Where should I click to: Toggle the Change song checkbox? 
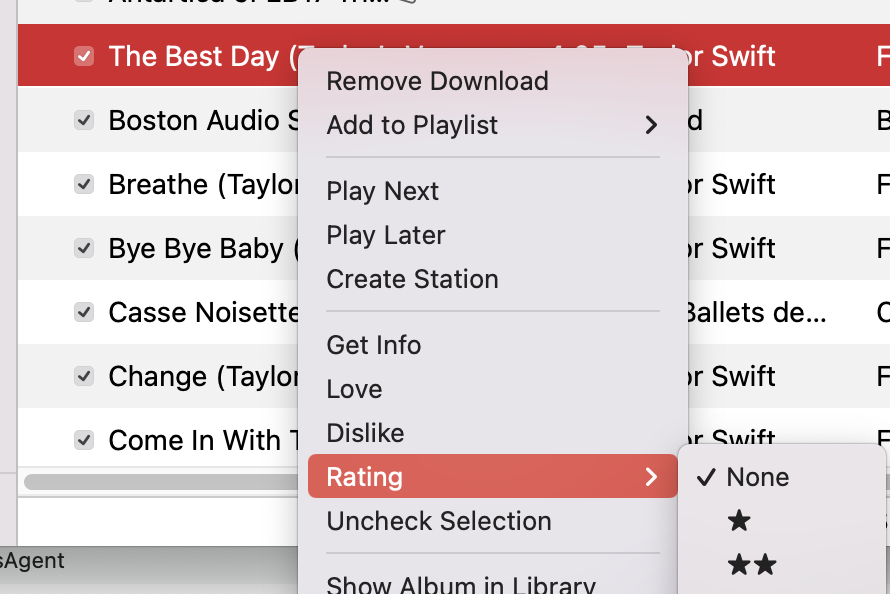(84, 376)
